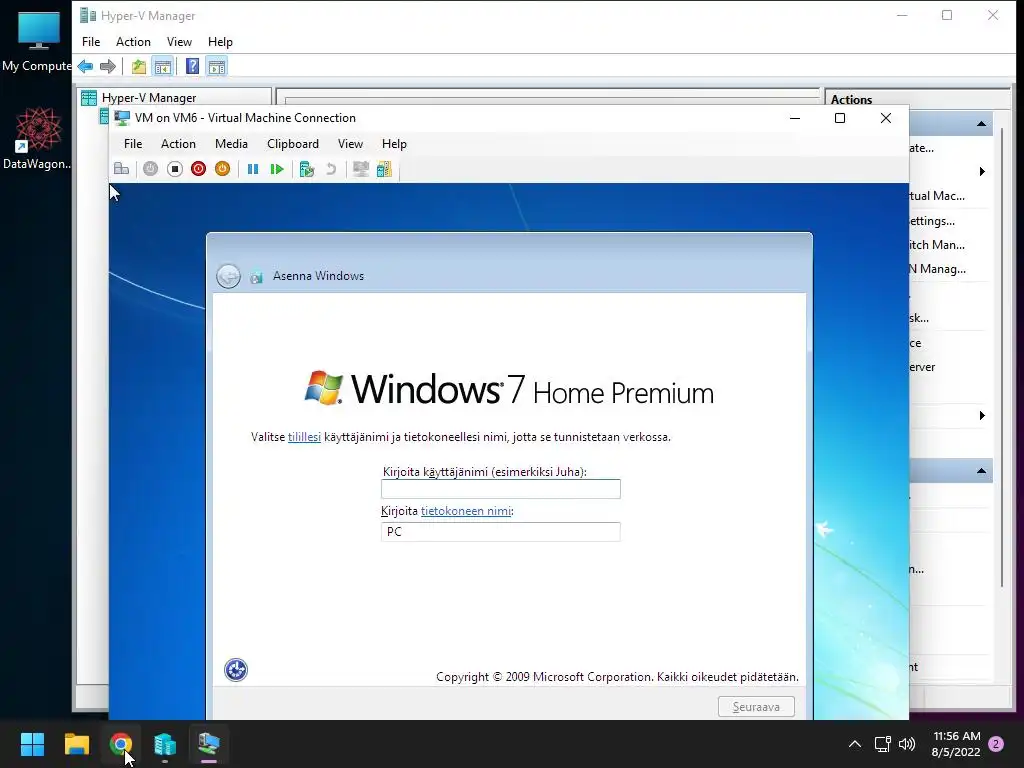Image resolution: width=1024 pixels, height=768 pixels.
Task: Open Action menu in Hyper-V Manager
Action: click(x=133, y=42)
